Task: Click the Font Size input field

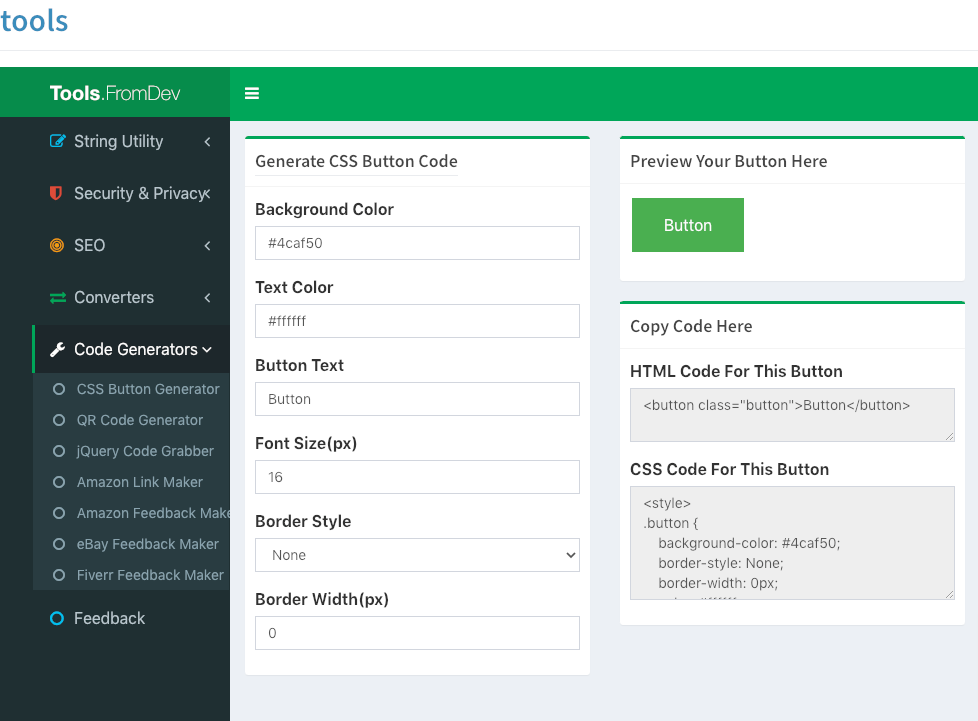Action: click(417, 477)
